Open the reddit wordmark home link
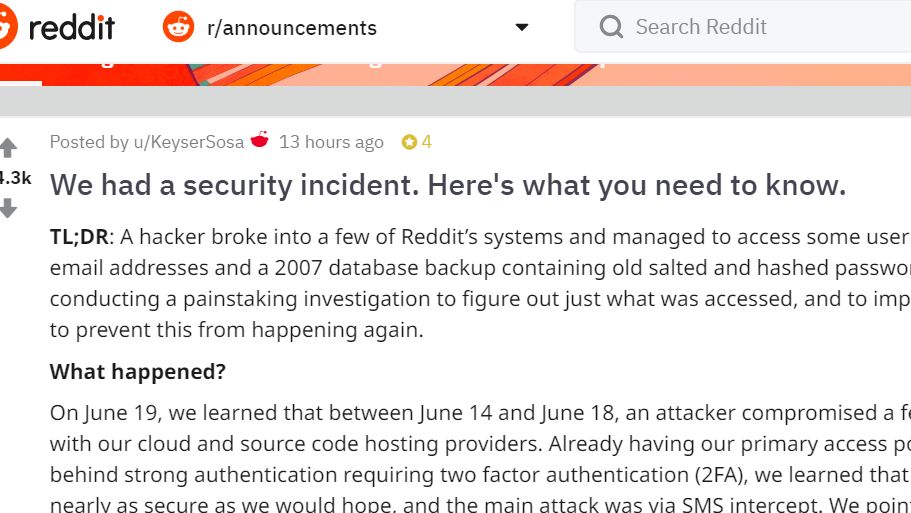 (x=72, y=27)
